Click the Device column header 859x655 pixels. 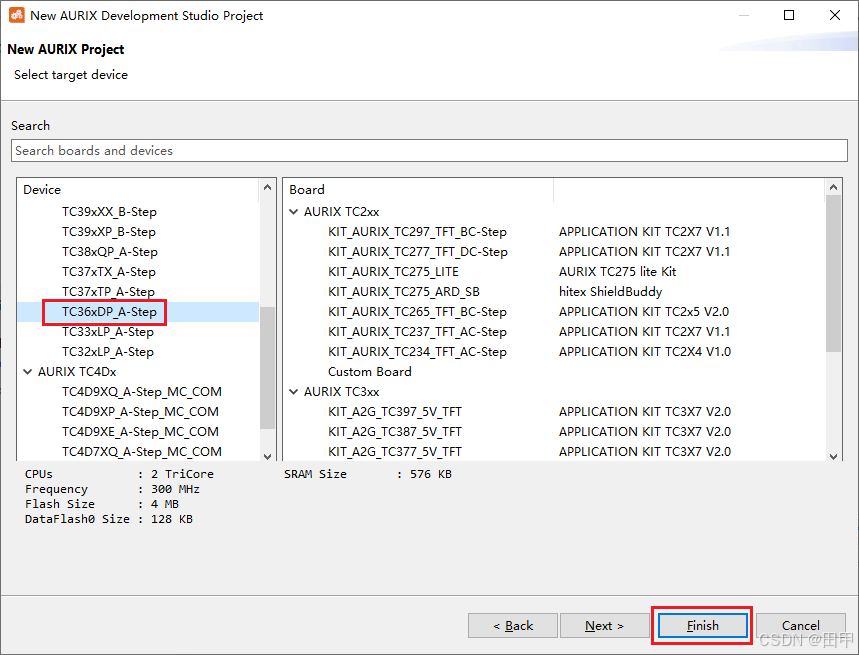138,189
